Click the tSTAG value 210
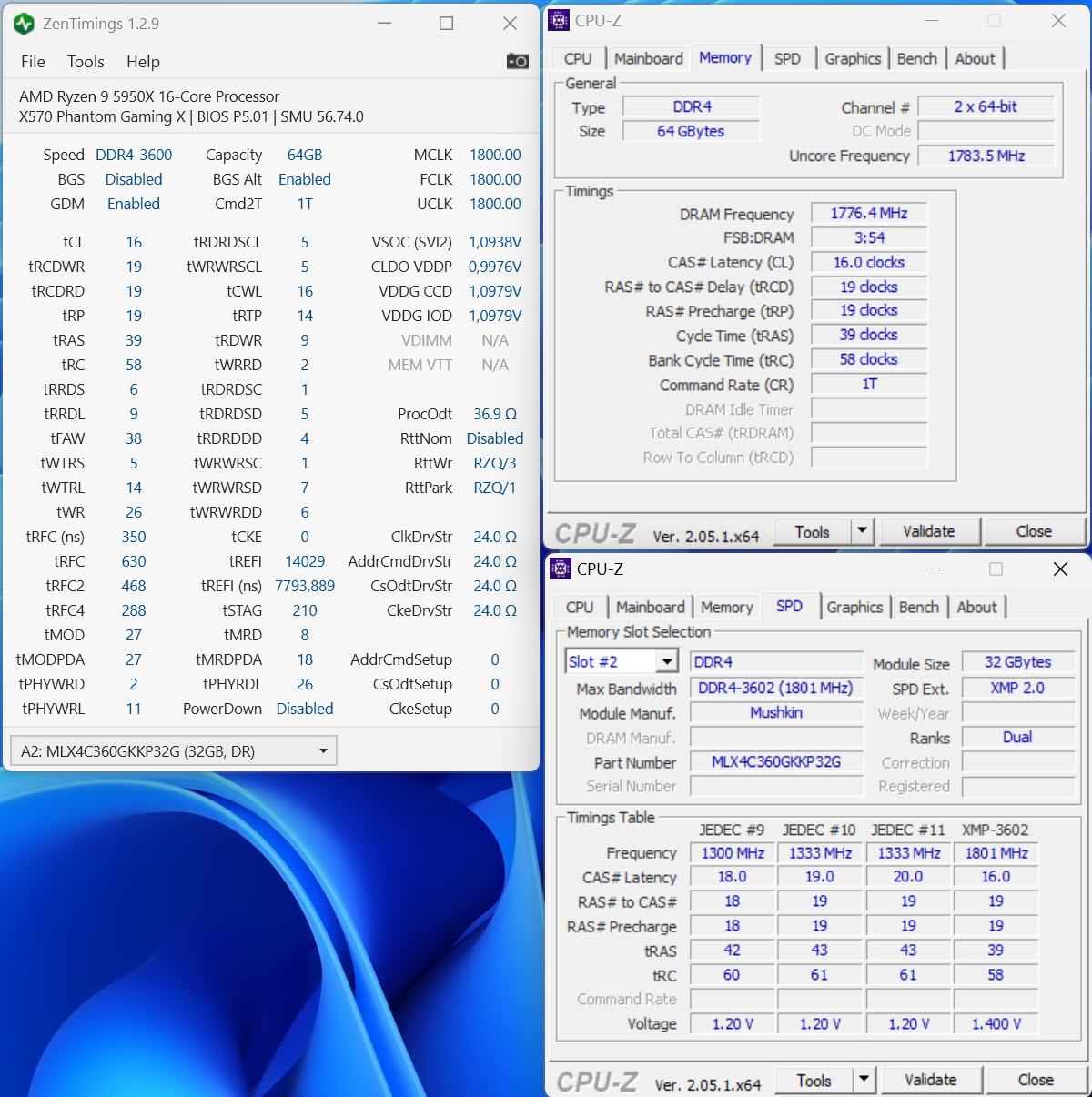The width and height of the screenshot is (1092, 1097). pyautogui.click(x=305, y=610)
